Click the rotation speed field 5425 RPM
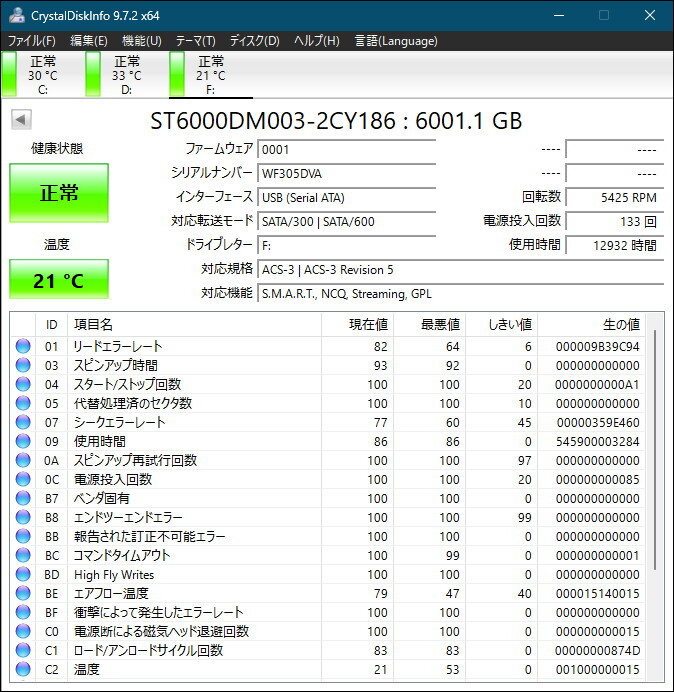 point(615,197)
